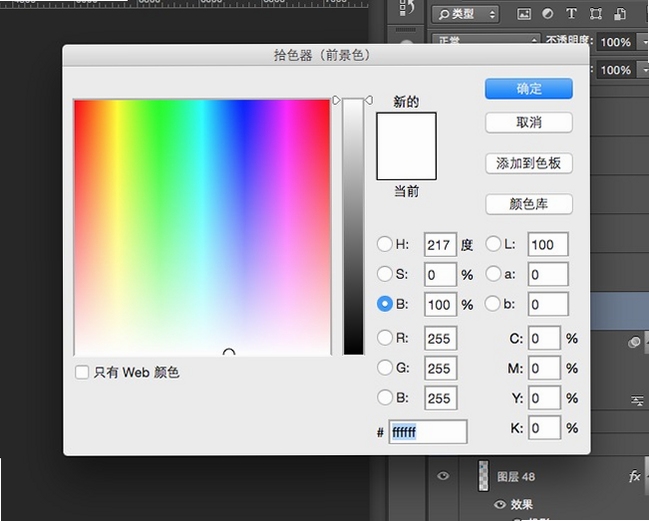Viewport: 649px width, 521px height.
Task: Toggle visibility of 效果 effects
Action: click(500, 504)
